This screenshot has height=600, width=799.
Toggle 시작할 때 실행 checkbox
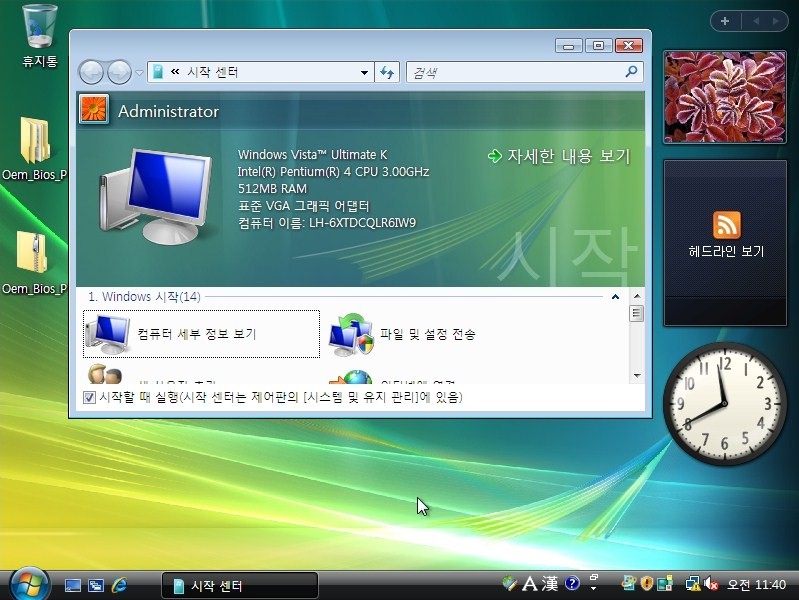click(89, 397)
